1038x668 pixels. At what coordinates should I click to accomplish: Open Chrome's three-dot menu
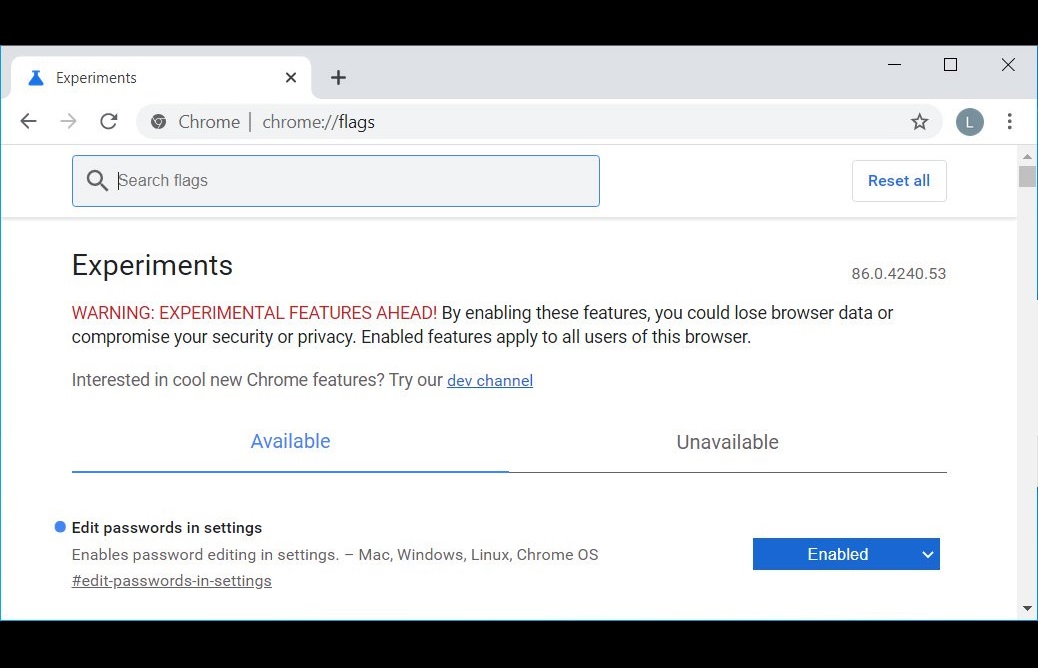coord(1009,121)
